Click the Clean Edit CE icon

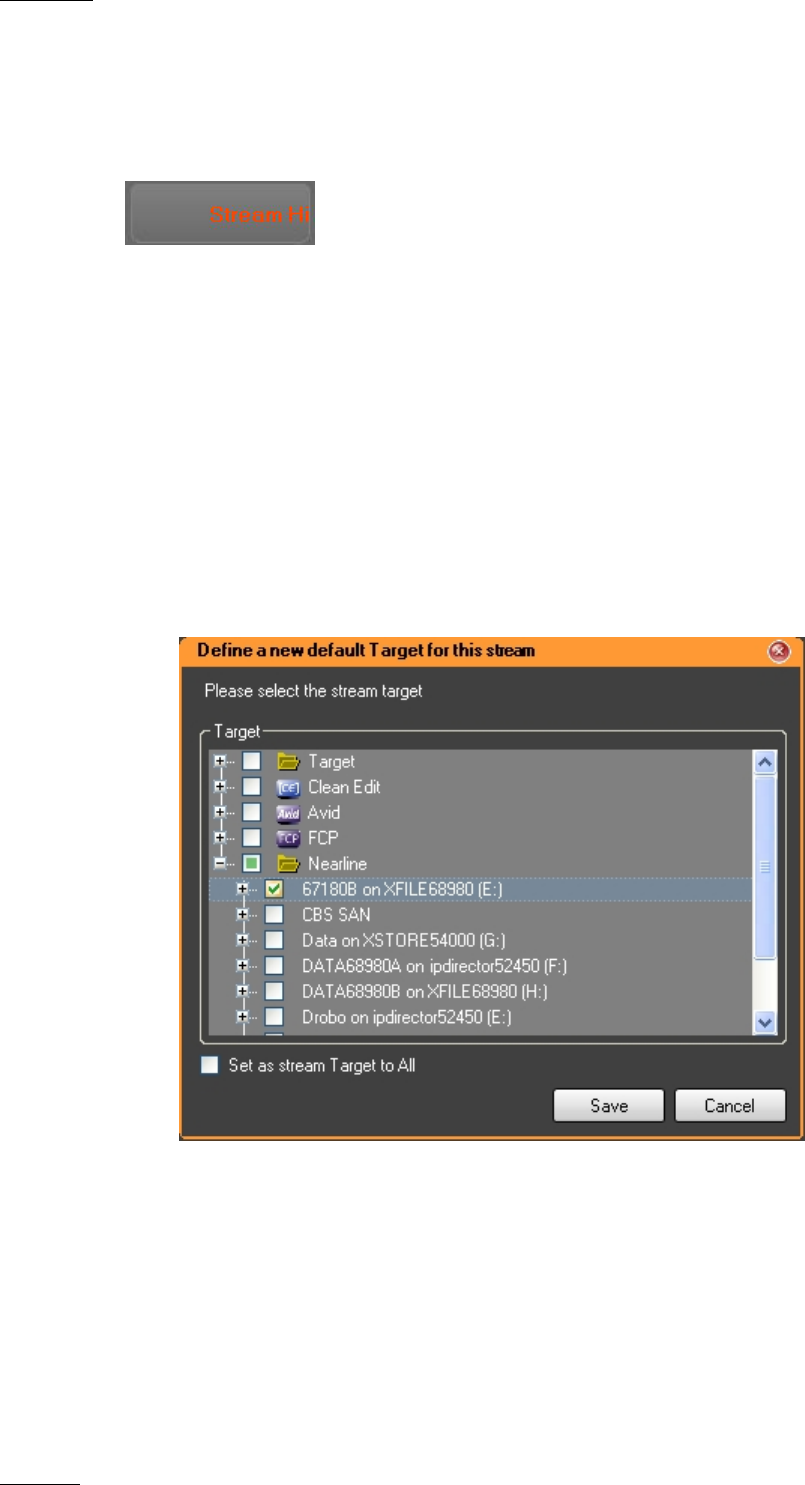pos(288,787)
